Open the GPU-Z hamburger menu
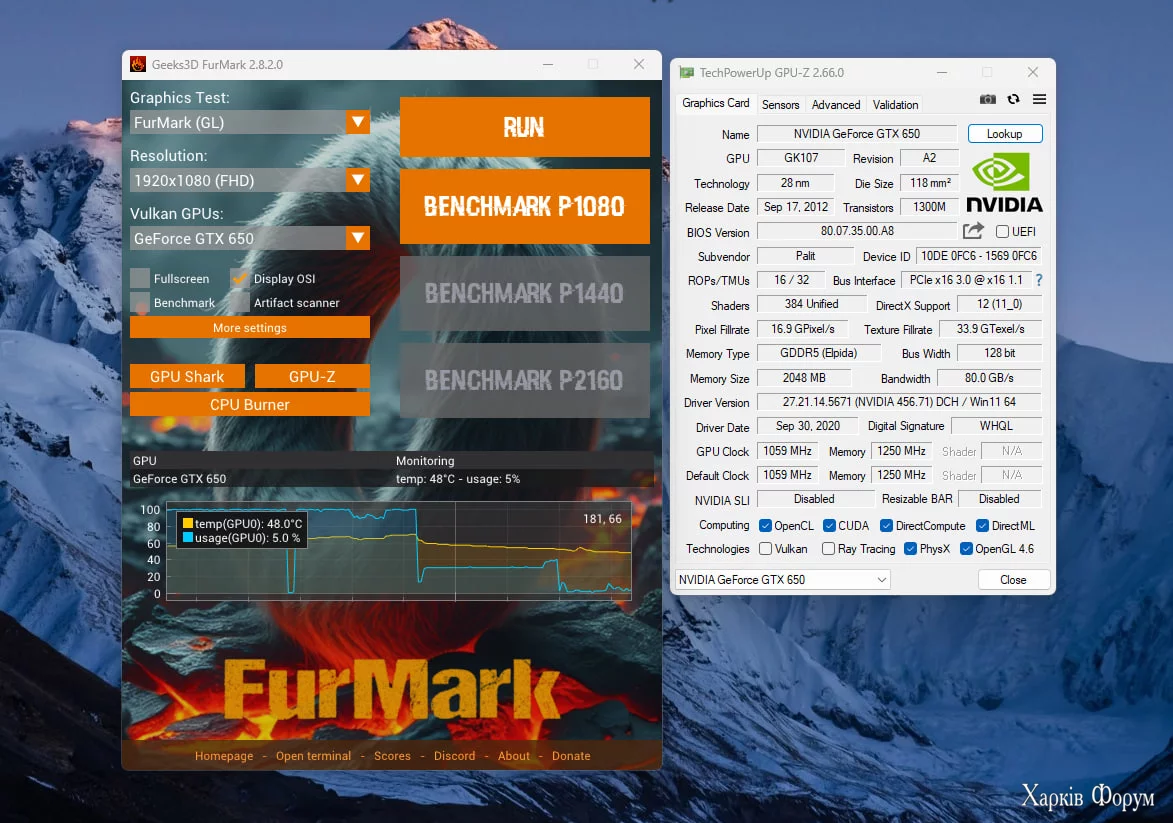 point(1039,100)
